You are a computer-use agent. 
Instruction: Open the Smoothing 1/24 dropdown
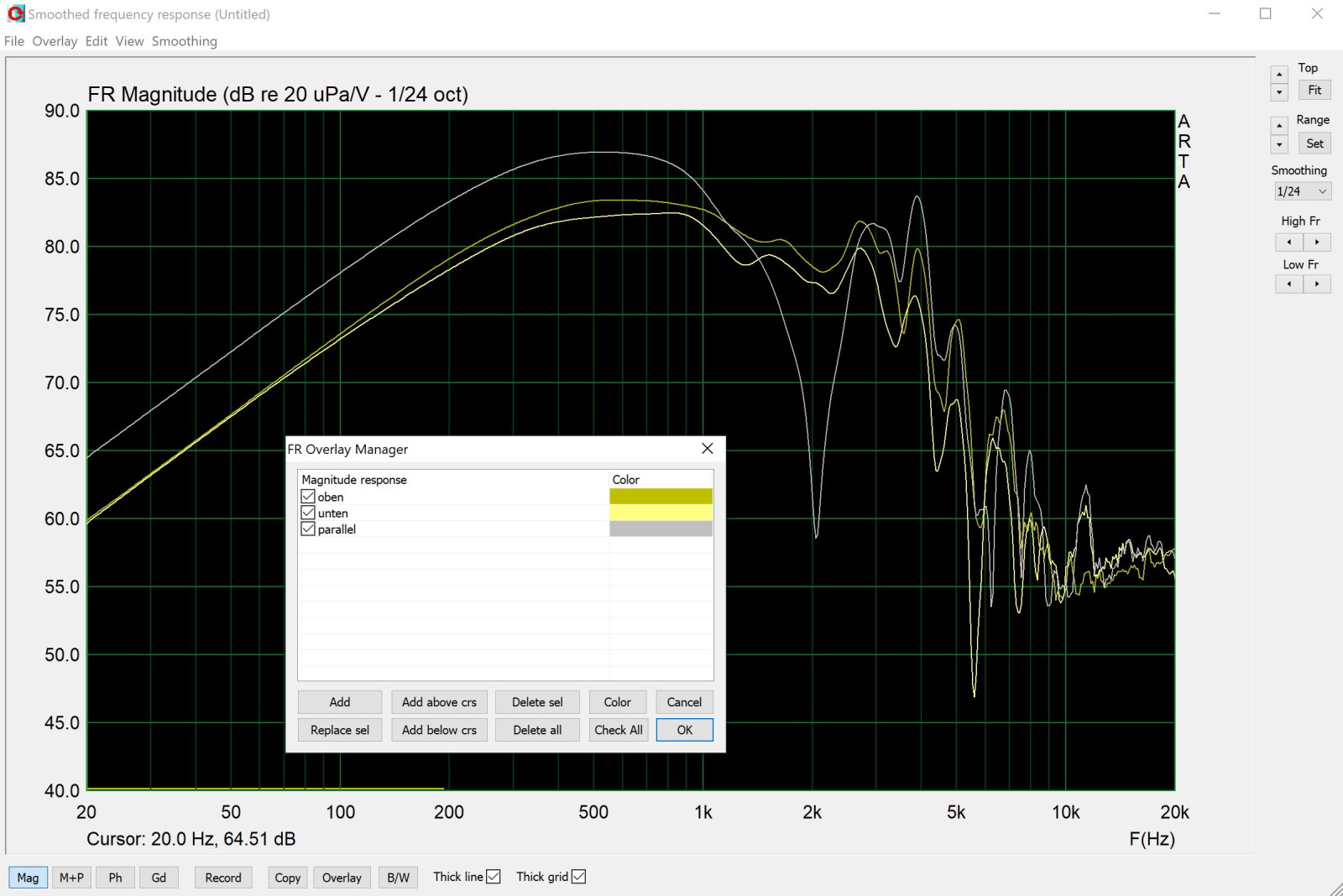coord(1303,191)
